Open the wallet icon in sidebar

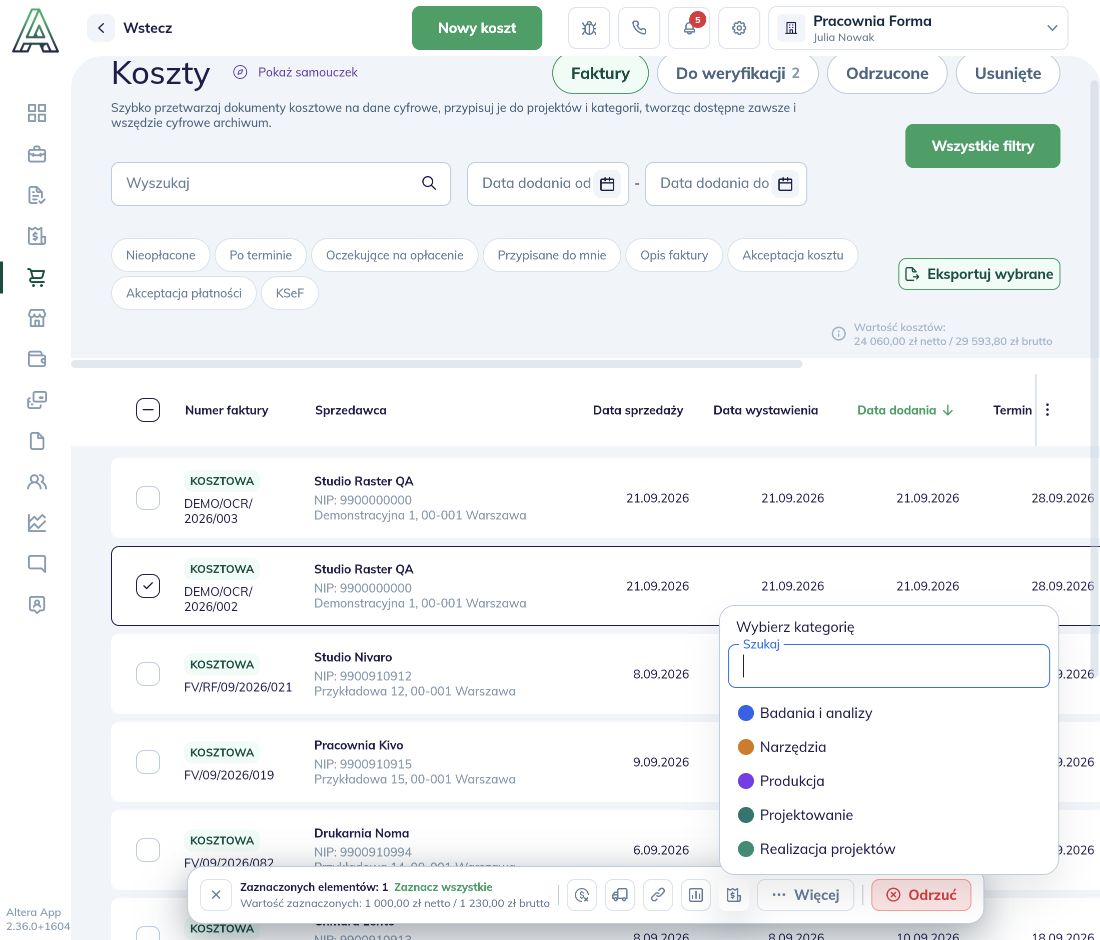[36, 358]
